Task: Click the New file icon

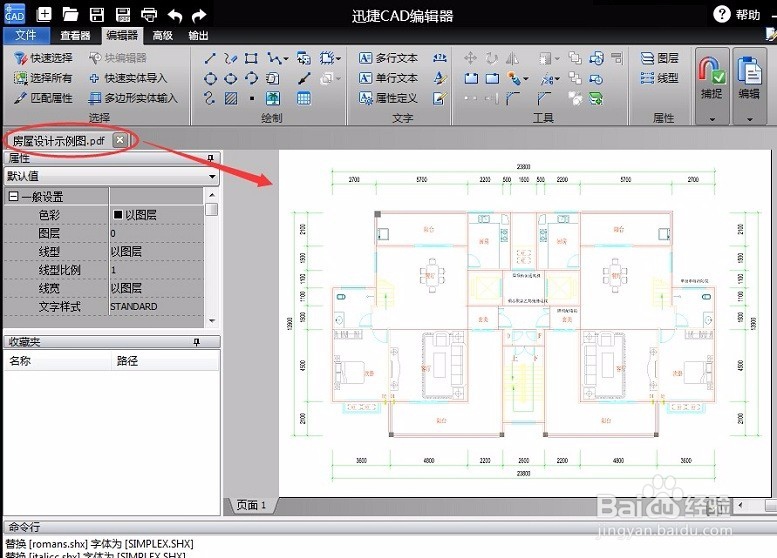Action: 44,14
